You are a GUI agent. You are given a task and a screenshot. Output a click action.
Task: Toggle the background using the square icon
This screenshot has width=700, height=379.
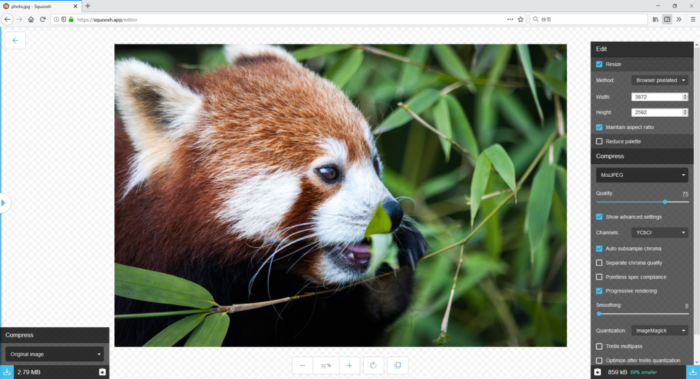pos(397,365)
